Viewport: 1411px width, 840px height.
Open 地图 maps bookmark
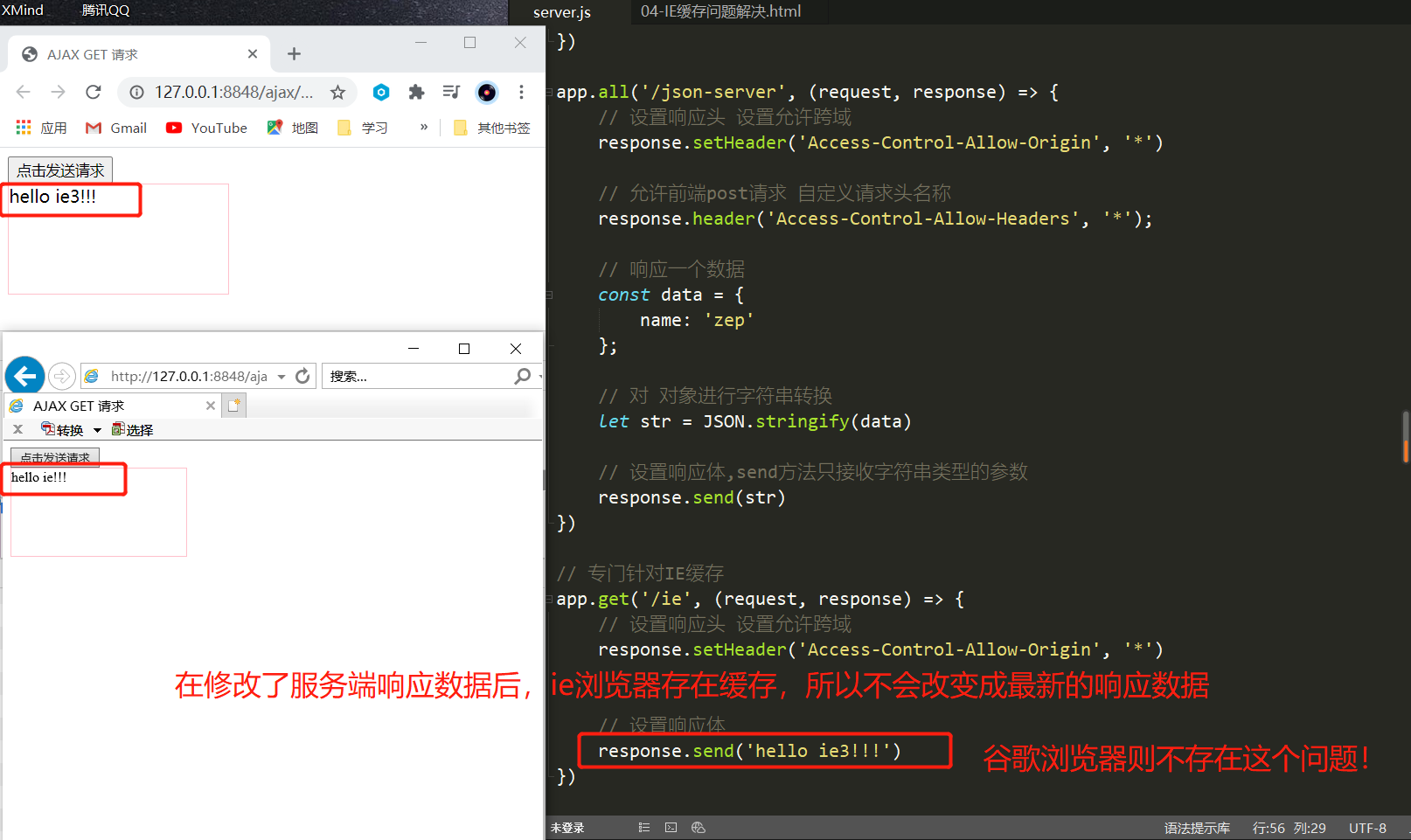coord(292,128)
